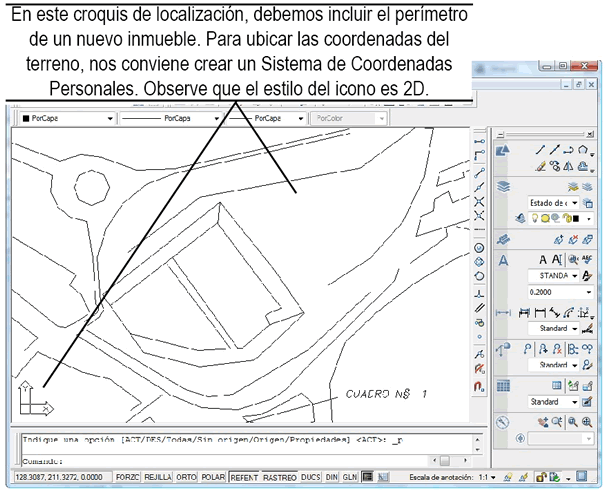605x491 pixels.
Task: Select the Copy objects tool
Action: coord(555,167)
